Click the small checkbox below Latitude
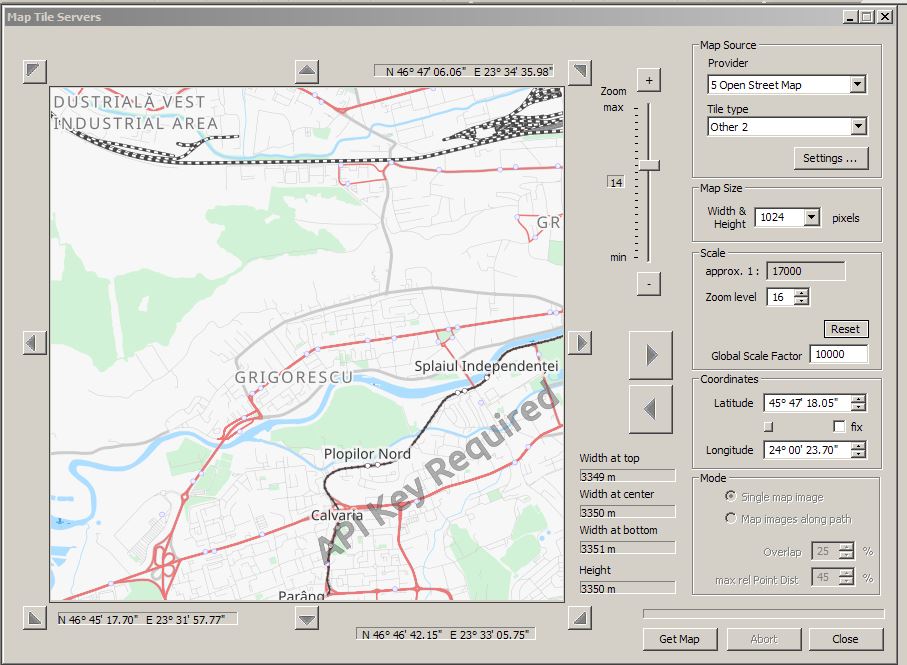 point(768,427)
